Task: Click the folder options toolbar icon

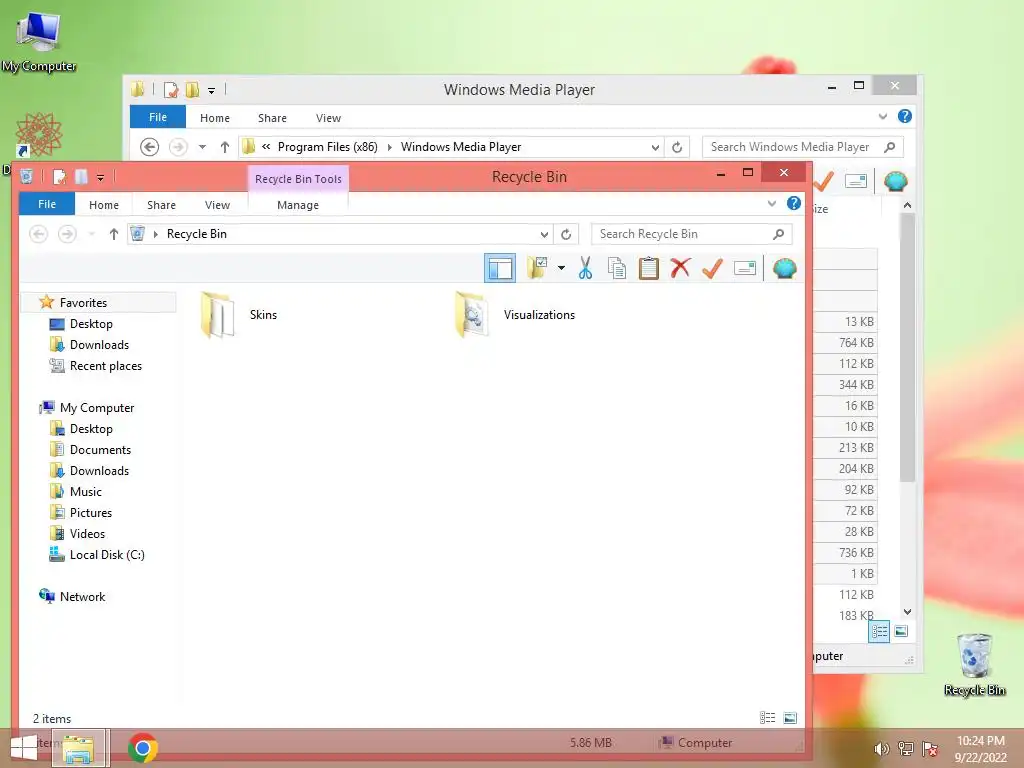Action: click(537, 268)
